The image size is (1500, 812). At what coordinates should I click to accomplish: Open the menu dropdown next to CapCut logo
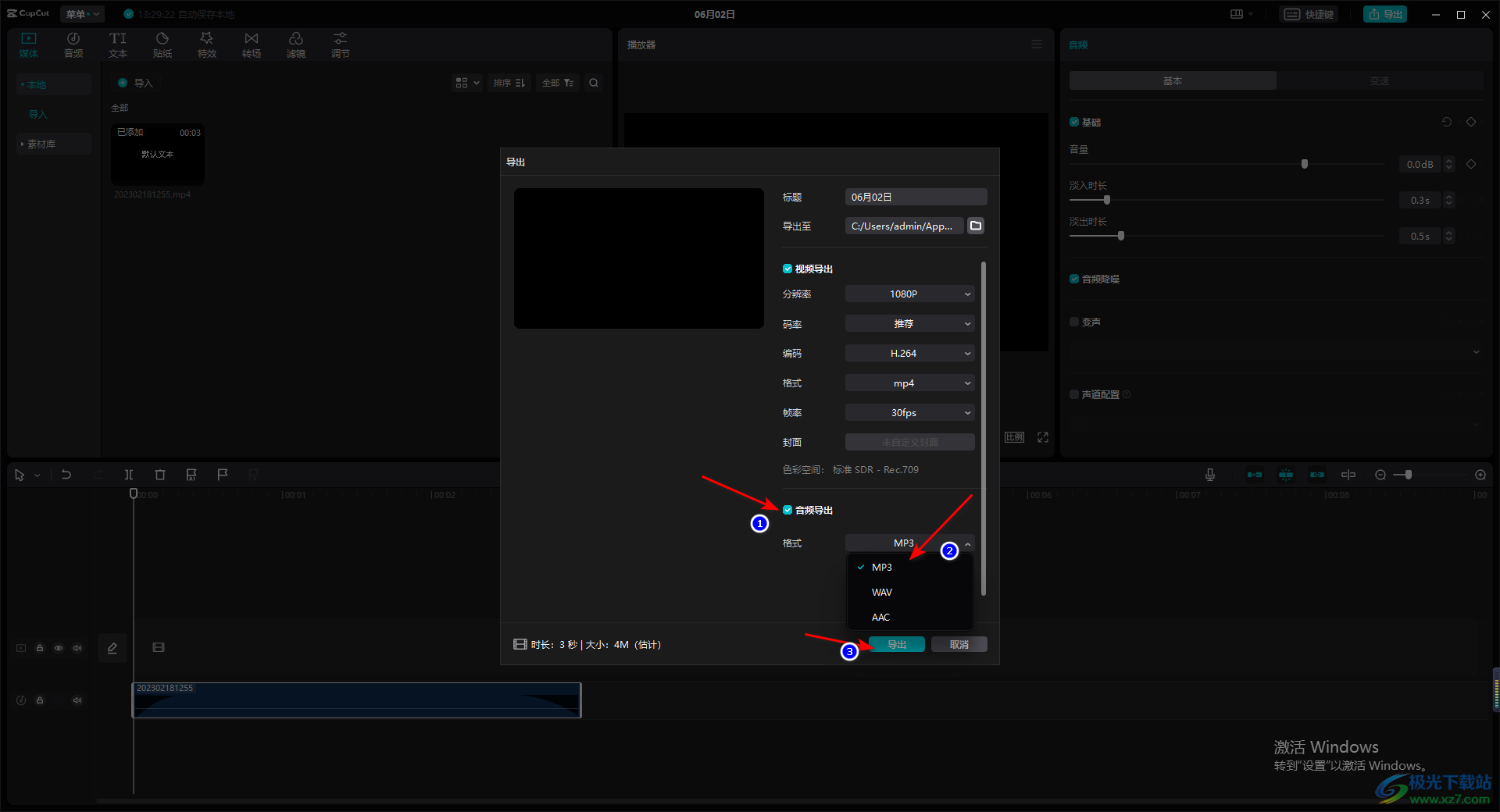pos(82,14)
